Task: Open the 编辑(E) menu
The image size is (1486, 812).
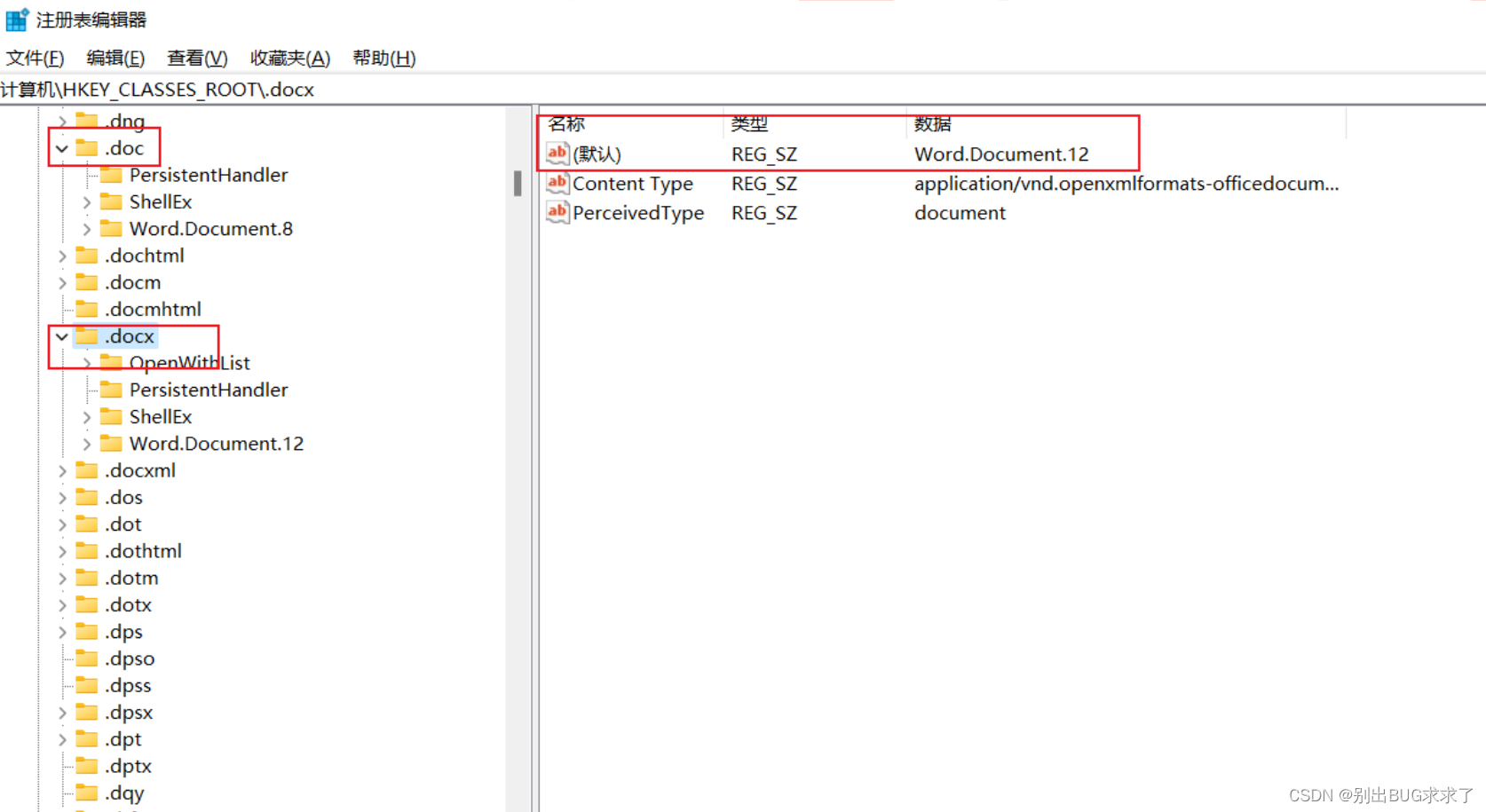Action: [115, 58]
